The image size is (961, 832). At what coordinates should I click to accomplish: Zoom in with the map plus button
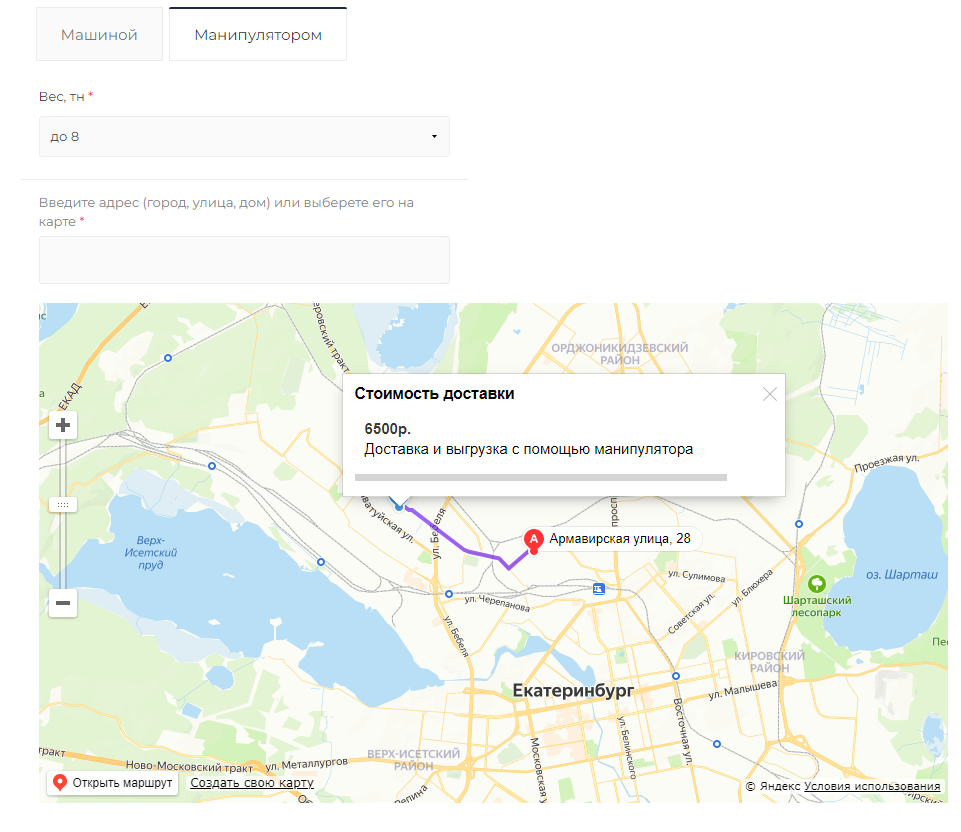63,425
